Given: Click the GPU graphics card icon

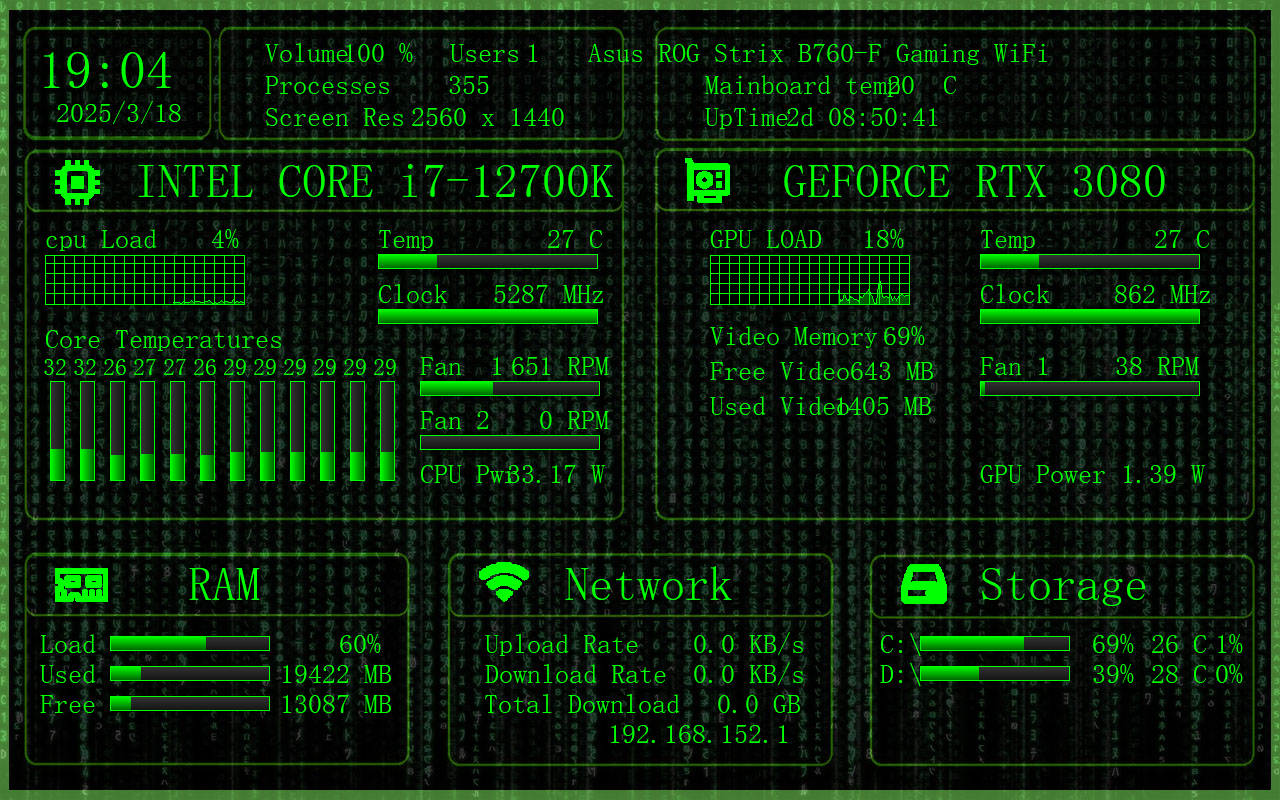Looking at the screenshot, I should pyautogui.click(x=708, y=181).
